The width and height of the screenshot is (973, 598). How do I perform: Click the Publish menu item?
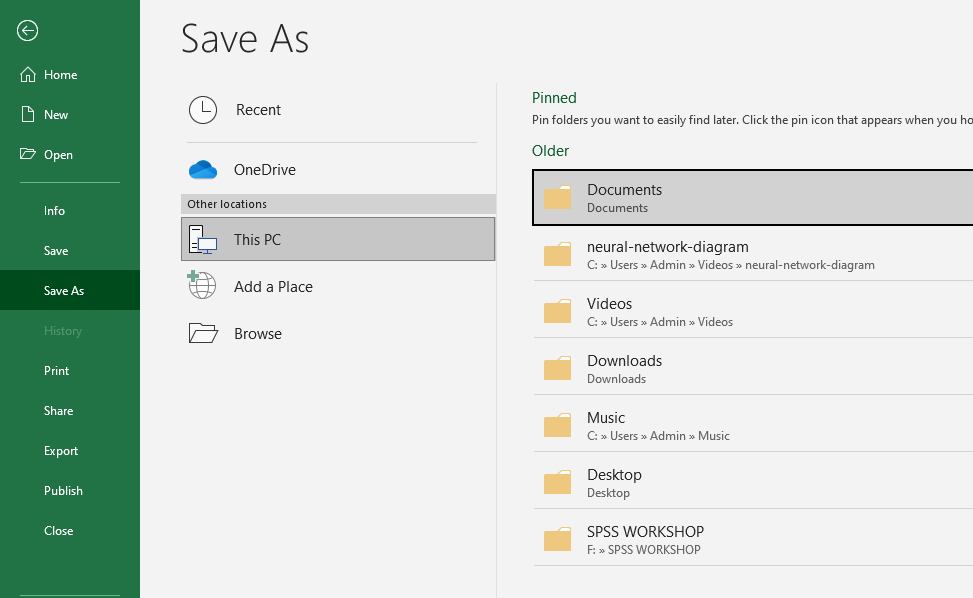63,491
